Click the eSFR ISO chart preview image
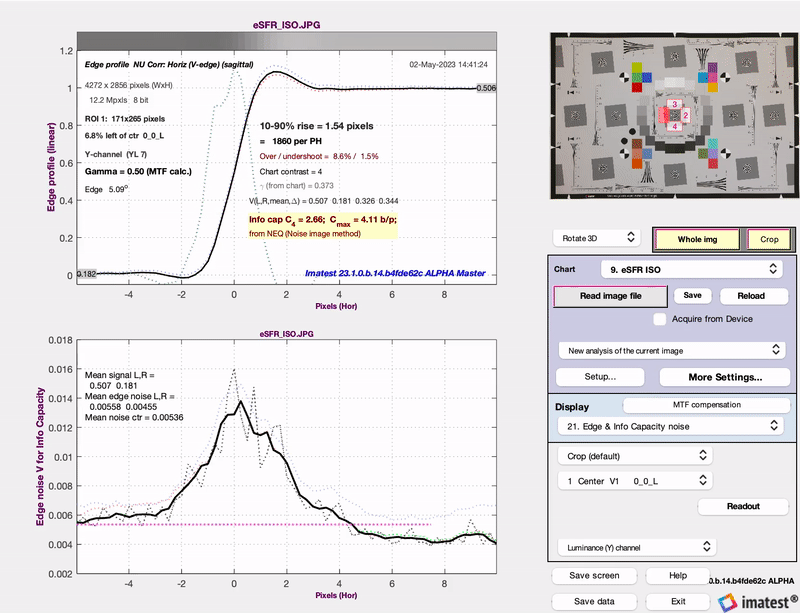The width and height of the screenshot is (800, 613). (x=674, y=116)
